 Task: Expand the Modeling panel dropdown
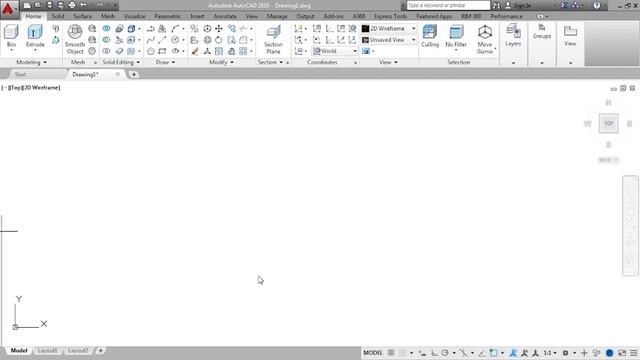click(31, 62)
